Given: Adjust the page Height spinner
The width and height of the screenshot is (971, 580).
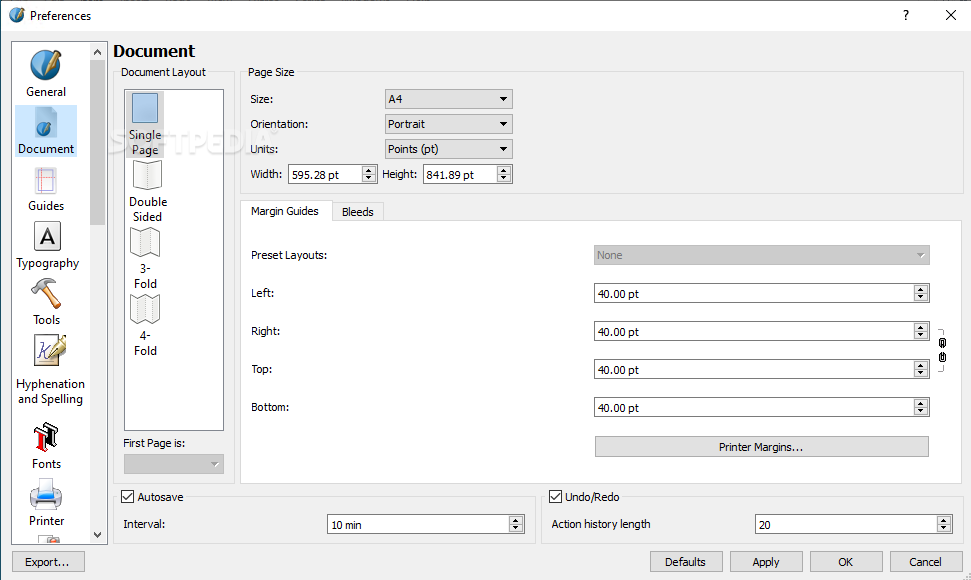Looking at the screenshot, I should point(504,175).
